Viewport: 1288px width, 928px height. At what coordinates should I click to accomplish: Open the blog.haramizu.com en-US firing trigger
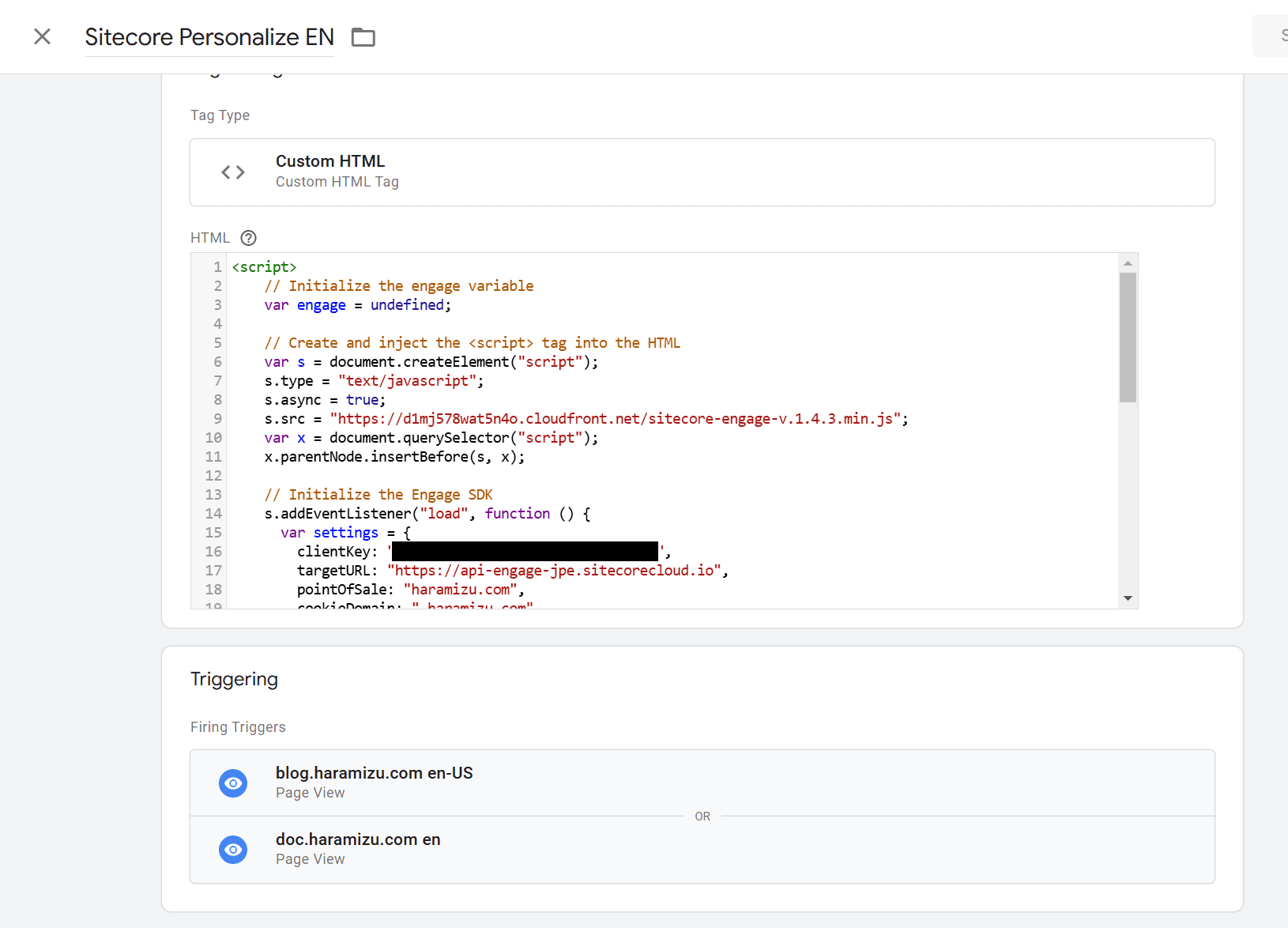click(x=702, y=783)
